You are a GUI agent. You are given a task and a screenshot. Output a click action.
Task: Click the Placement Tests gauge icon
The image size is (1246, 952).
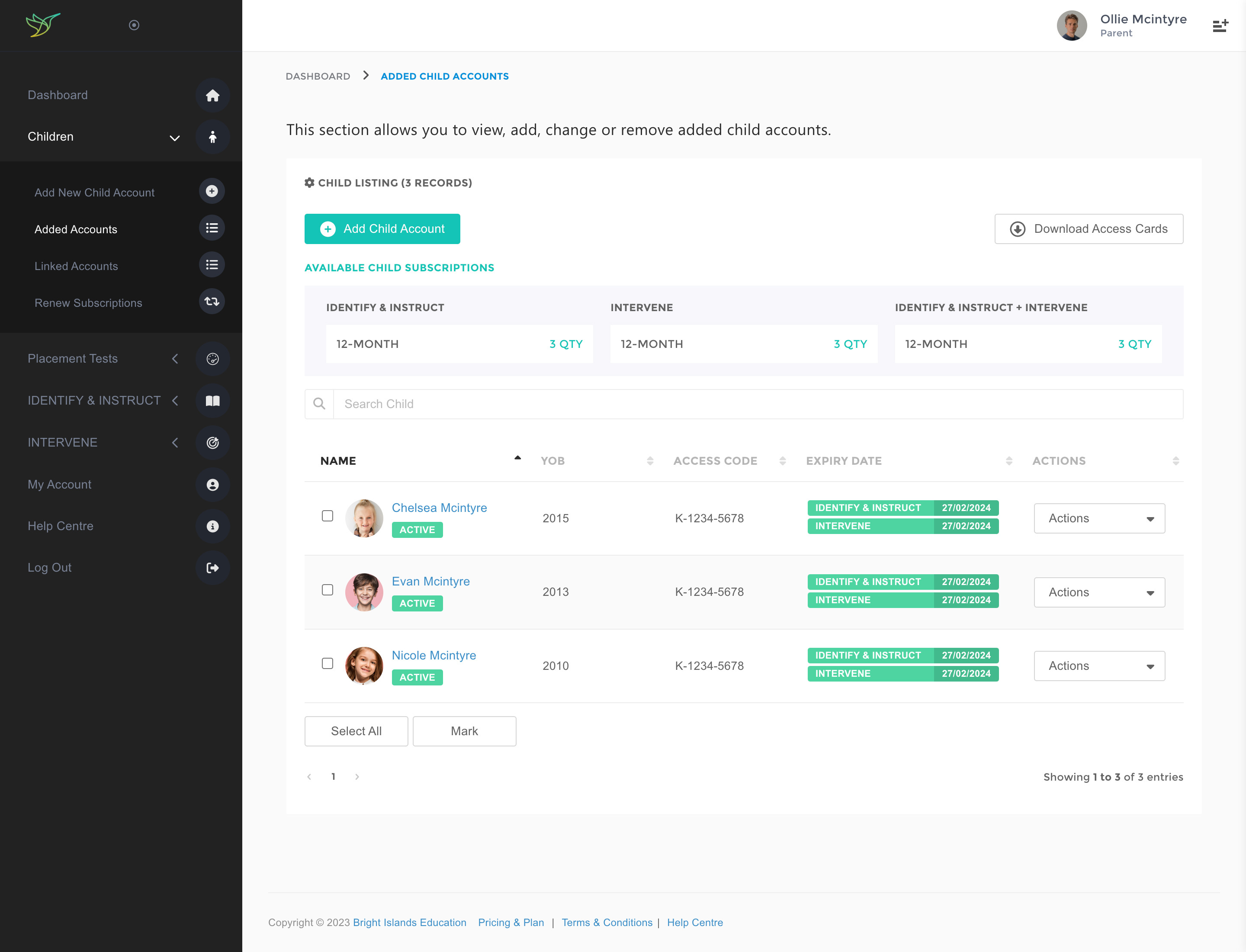(x=212, y=359)
